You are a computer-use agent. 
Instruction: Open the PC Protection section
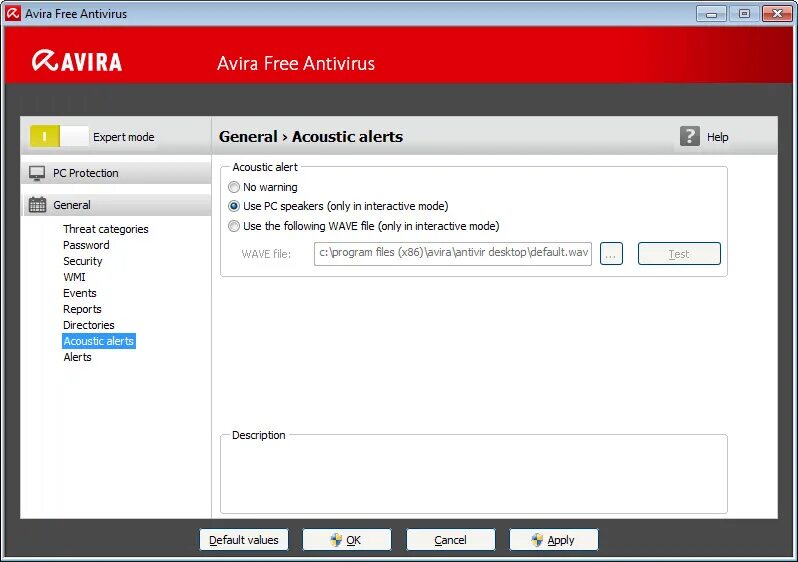(117, 173)
